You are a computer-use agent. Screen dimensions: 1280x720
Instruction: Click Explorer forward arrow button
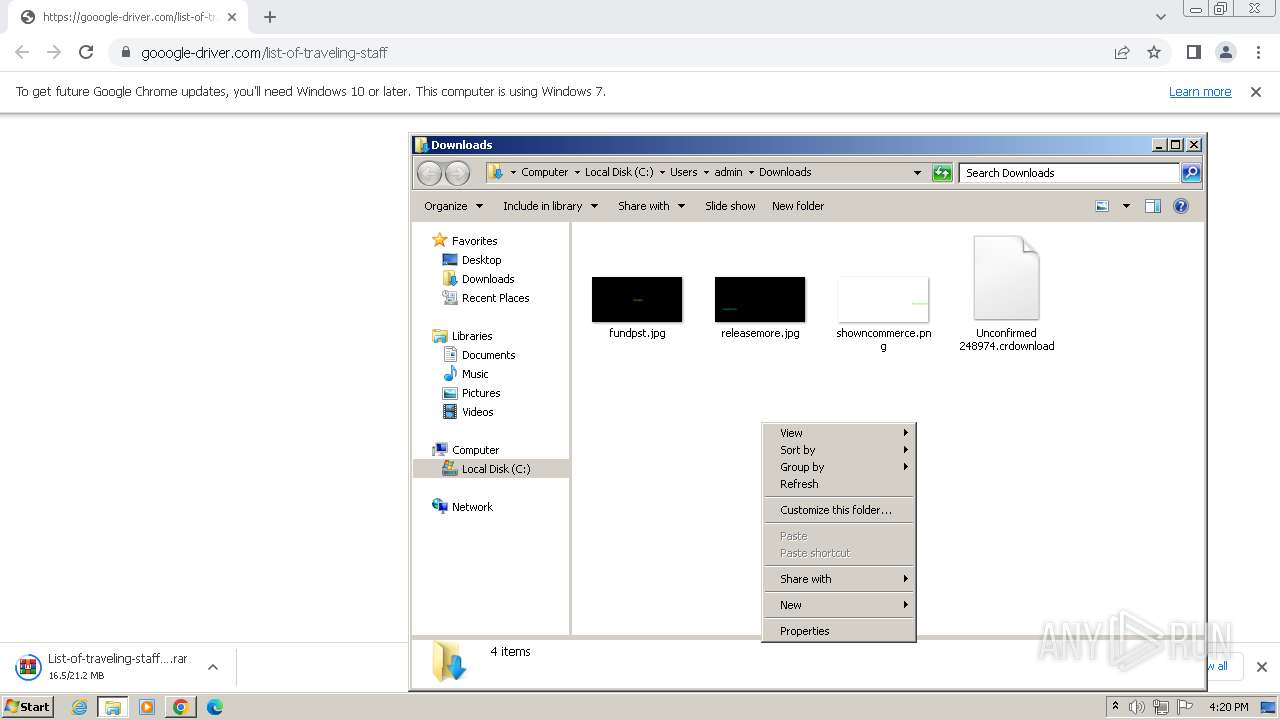click(457, 173)
